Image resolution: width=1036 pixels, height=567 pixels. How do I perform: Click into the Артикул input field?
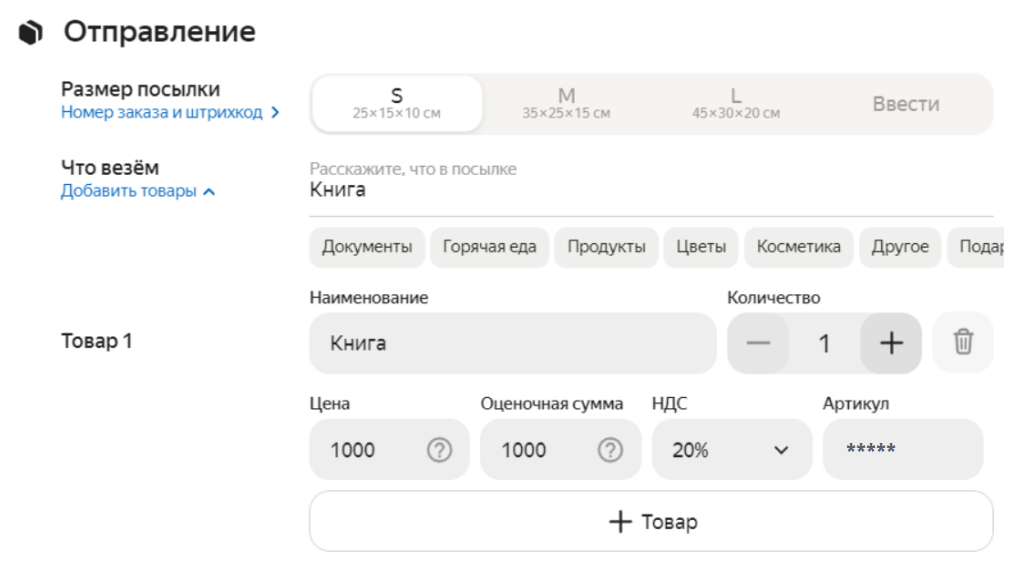coord(902,450)
